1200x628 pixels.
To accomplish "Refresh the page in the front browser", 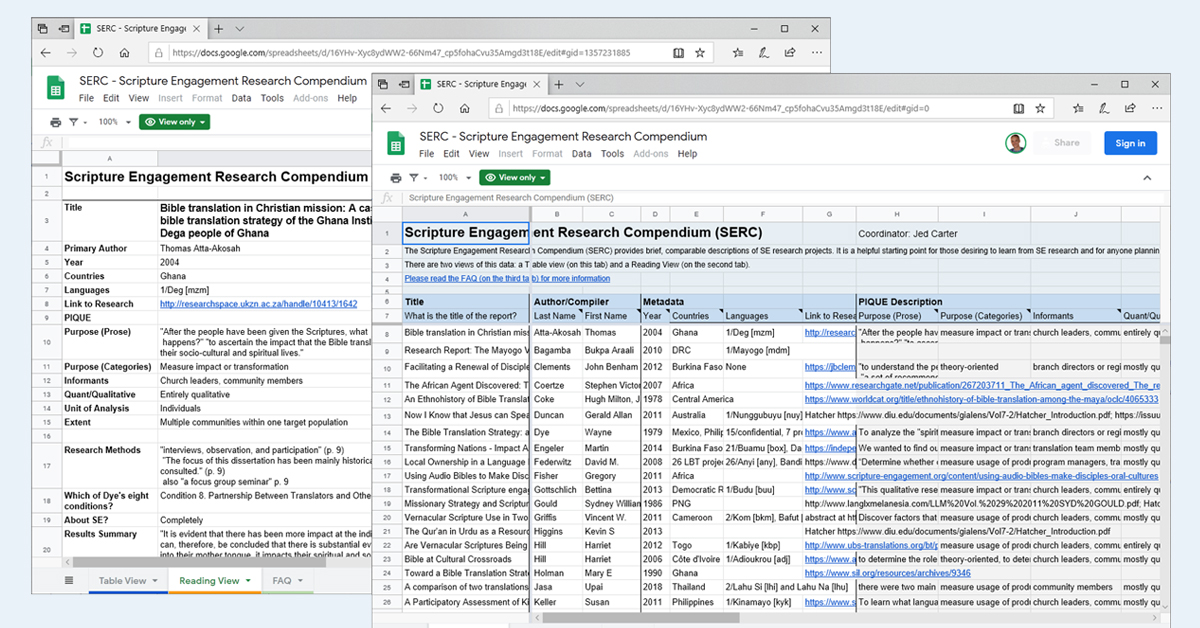I will point(438,108).
